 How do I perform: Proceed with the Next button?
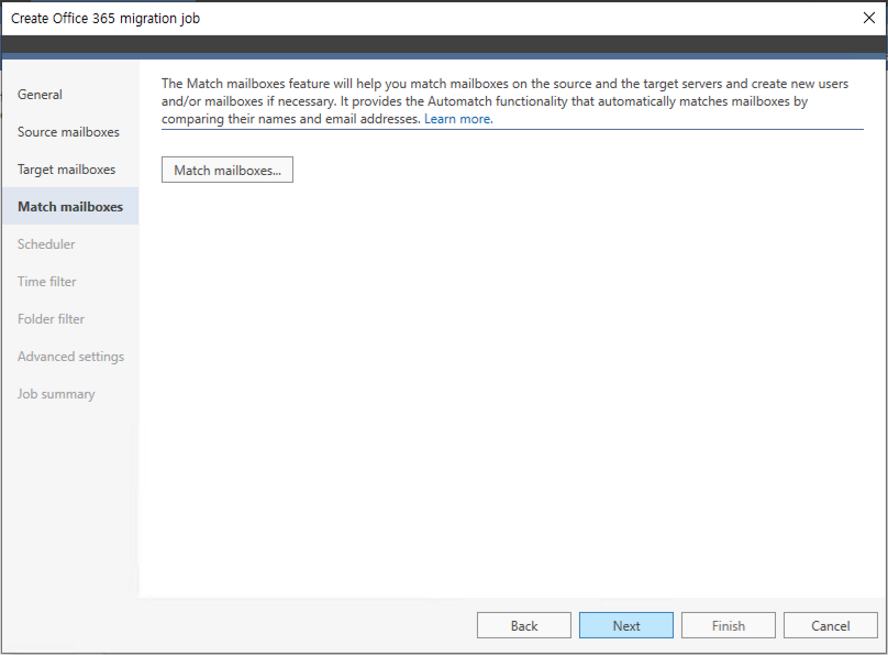[626, 626]
